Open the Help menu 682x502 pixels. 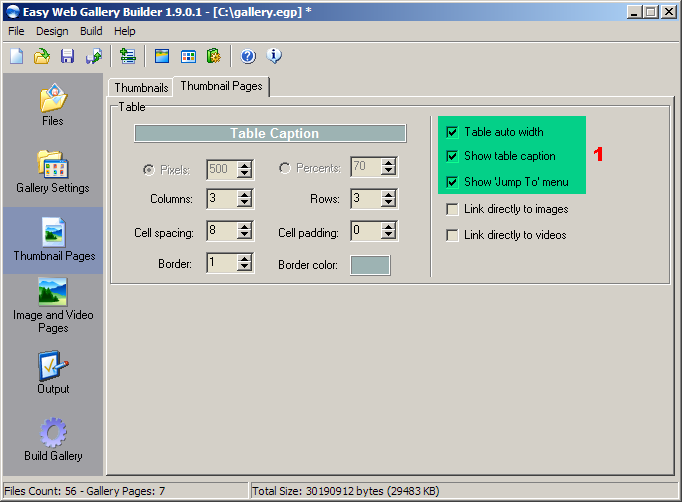point(125,31)
